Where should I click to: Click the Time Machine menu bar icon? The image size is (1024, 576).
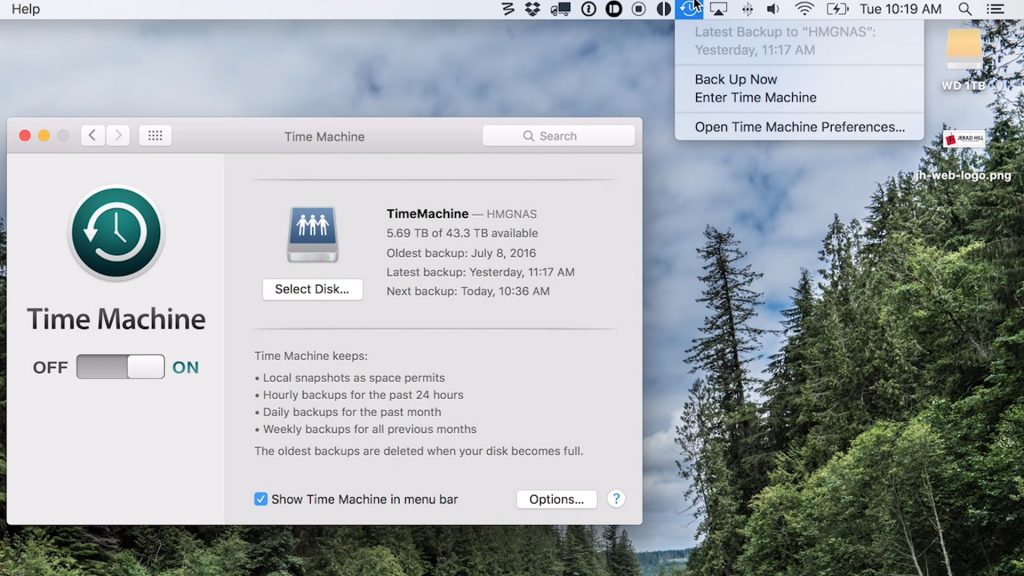(x=689, y=9)
